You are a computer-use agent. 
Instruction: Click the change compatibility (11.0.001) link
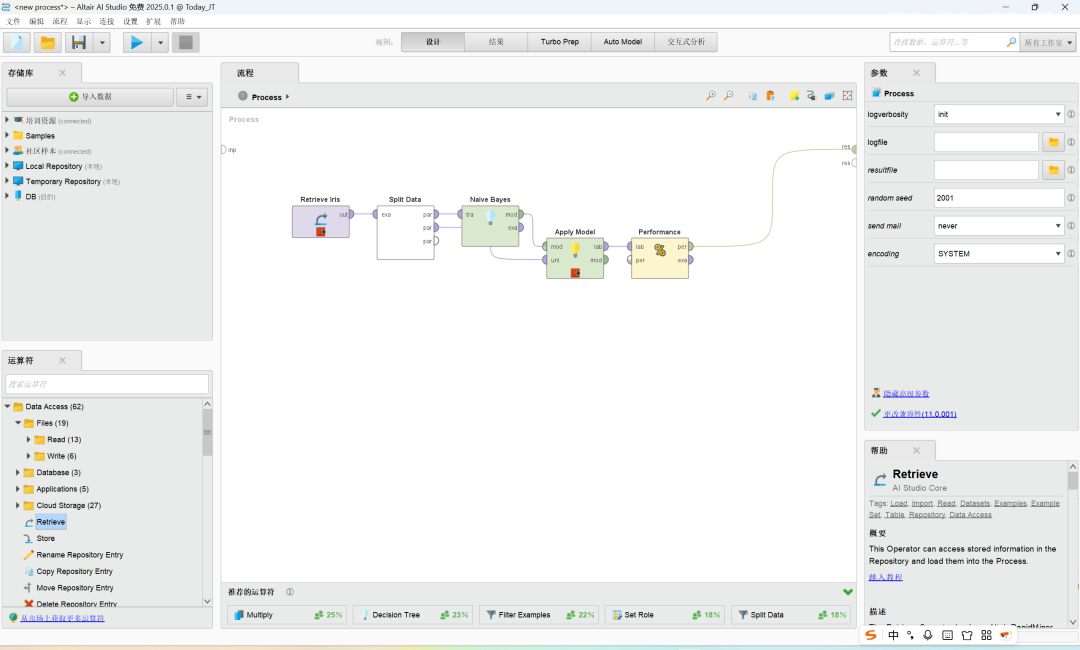click(920, 414)
